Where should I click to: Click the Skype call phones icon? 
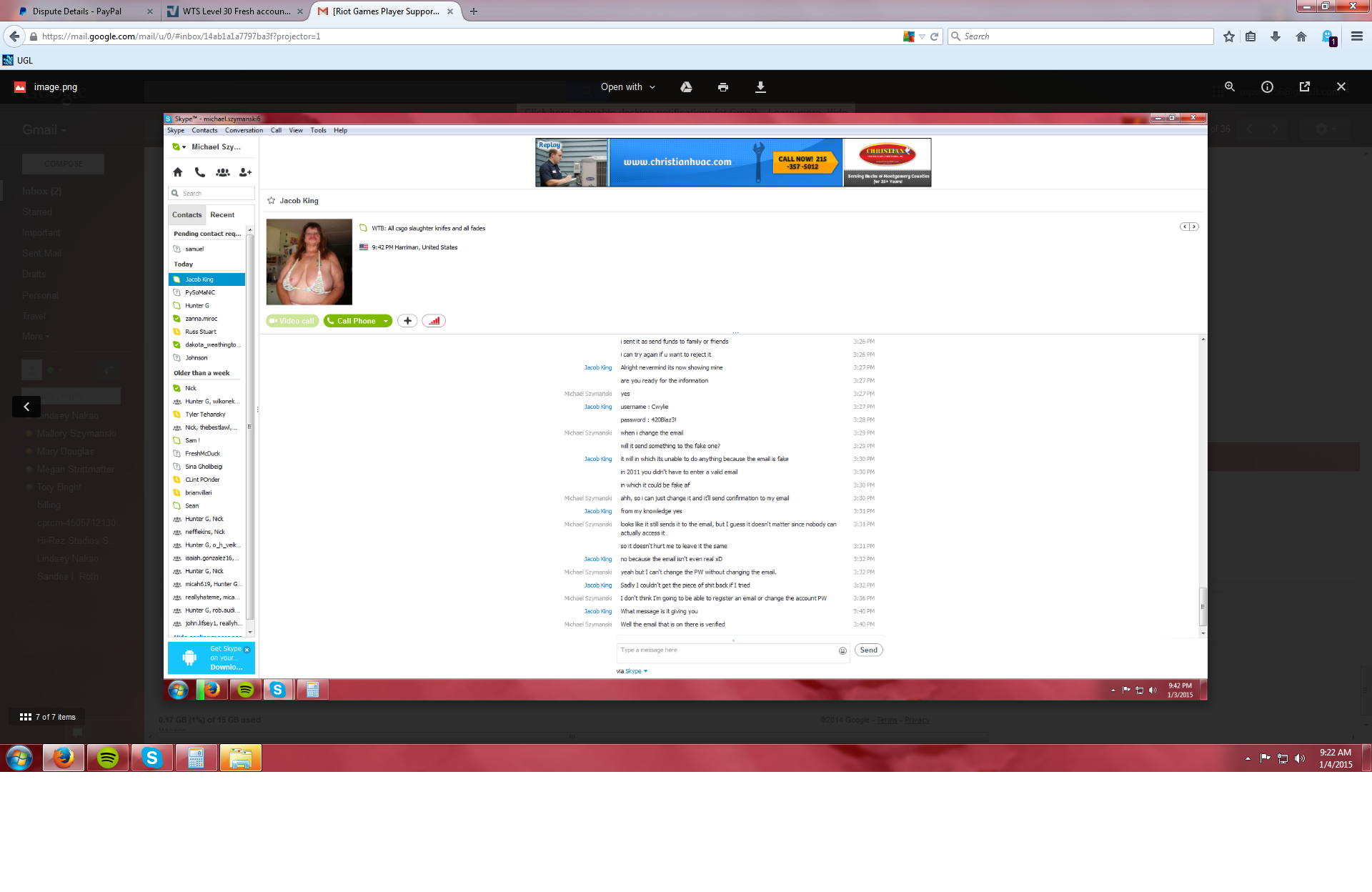tap(200, 172)
